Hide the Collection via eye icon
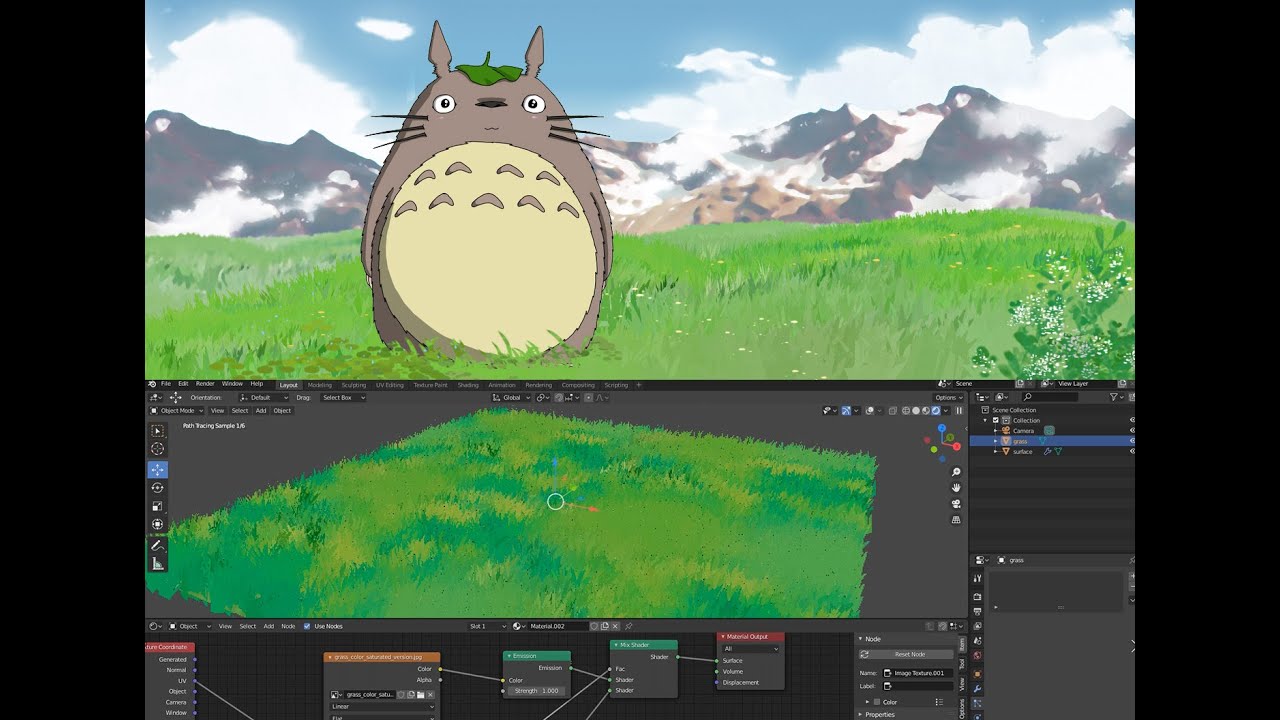 1132,420
